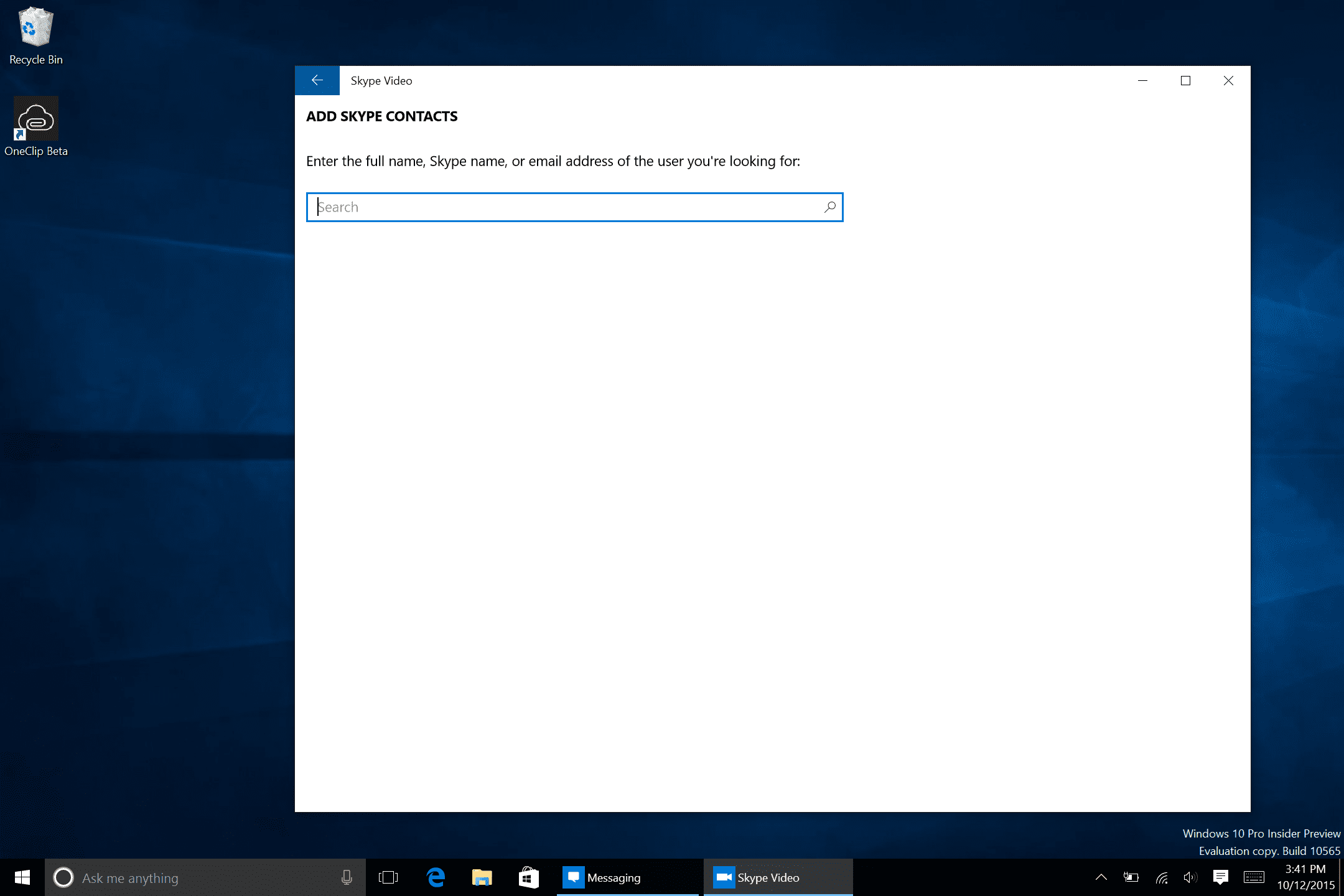
Task: Launch Microsoft Edge from taskbar
Action: pyautogui.click(x=436, y=877)
